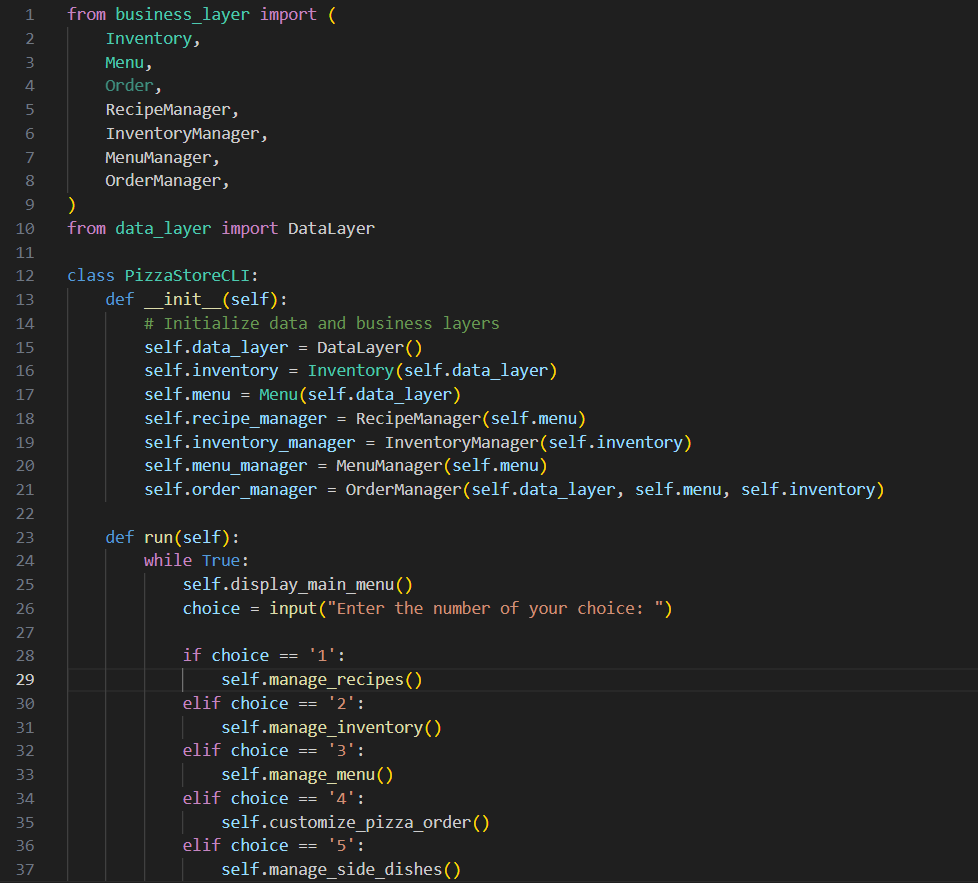
Task: Click the '__init__' method name
Action: (182, 299)
